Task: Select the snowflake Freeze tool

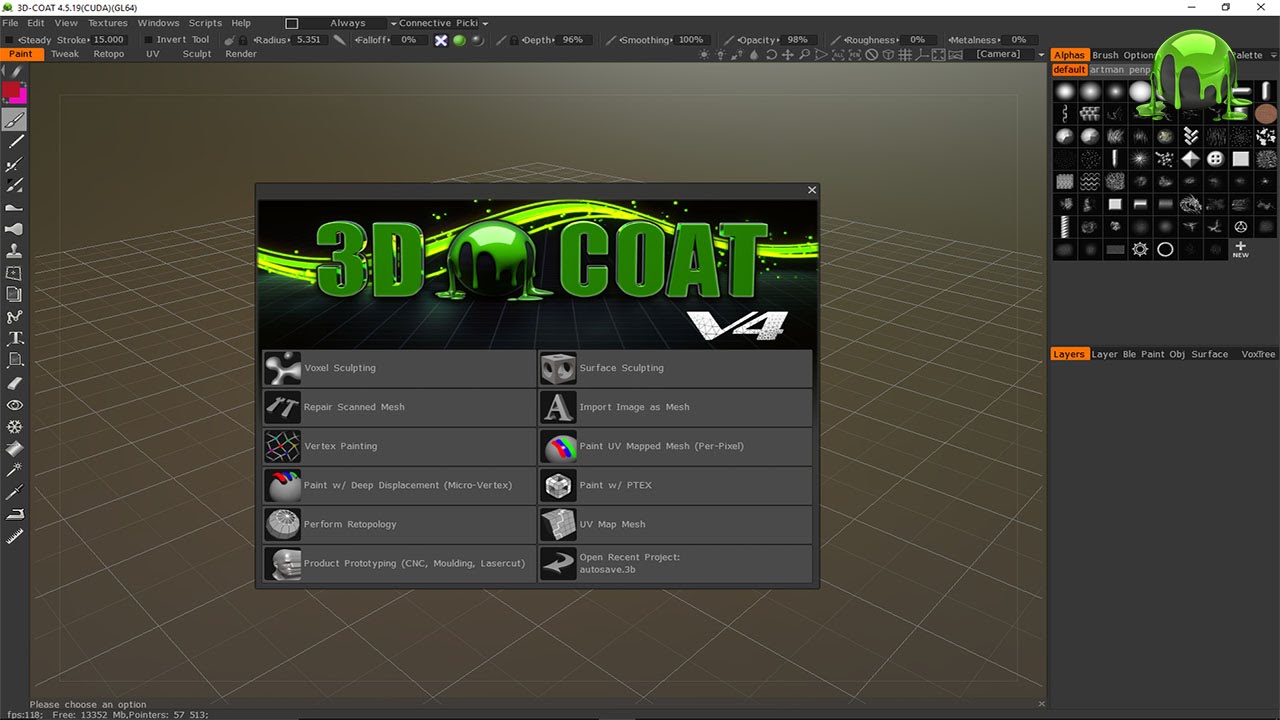Action: [x=14, y=426]
